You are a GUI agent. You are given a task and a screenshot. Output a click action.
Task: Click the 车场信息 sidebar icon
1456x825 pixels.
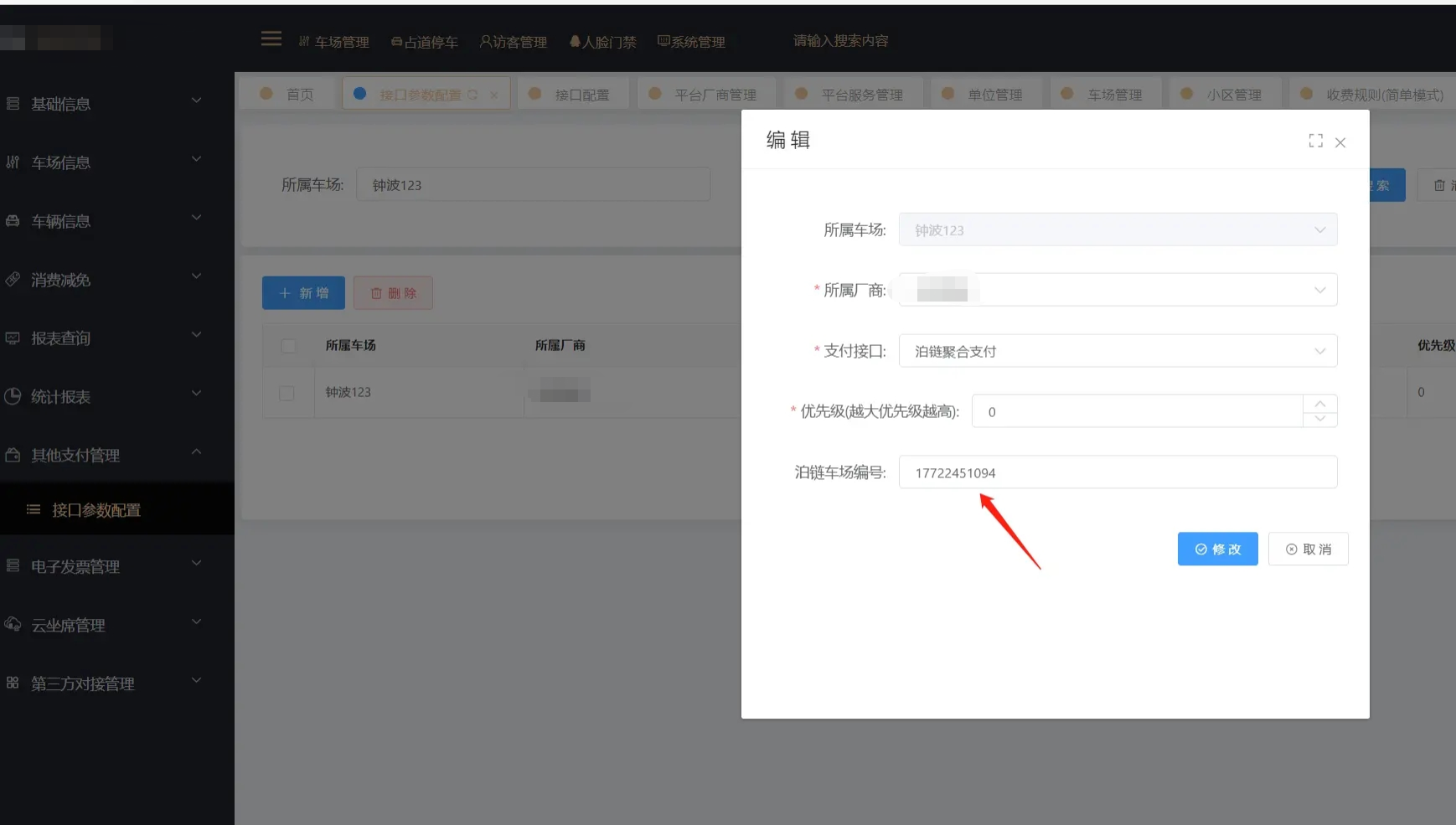13,162
